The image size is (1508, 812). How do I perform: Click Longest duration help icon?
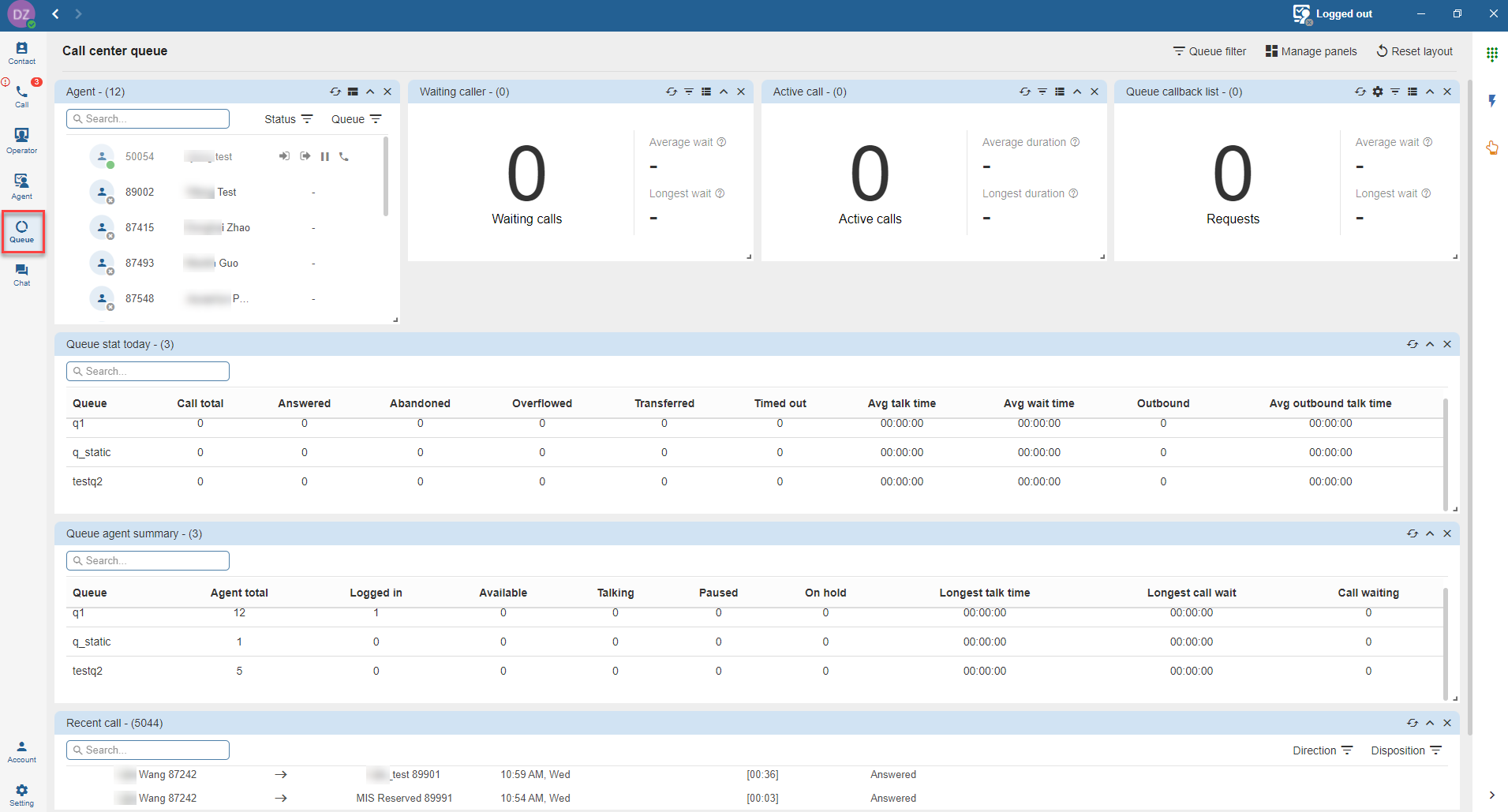(1073, 193)
